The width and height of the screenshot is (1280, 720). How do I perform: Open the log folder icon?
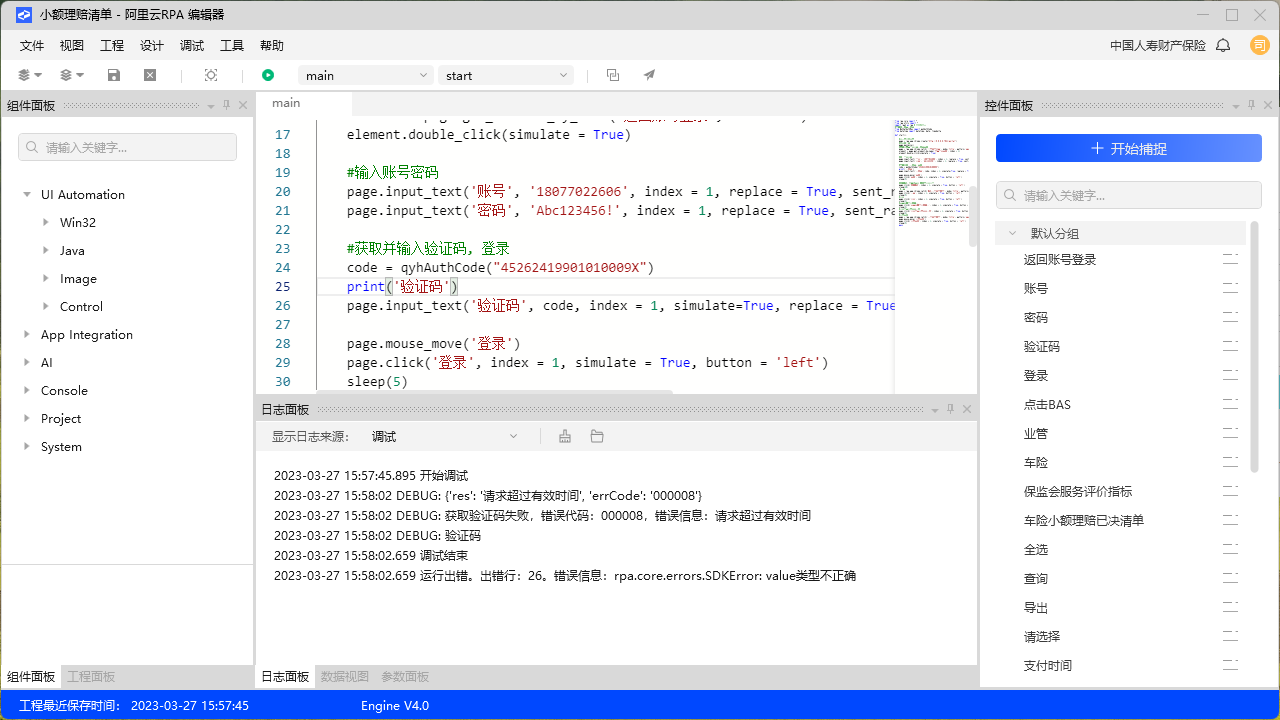click(x=597, y=436)
